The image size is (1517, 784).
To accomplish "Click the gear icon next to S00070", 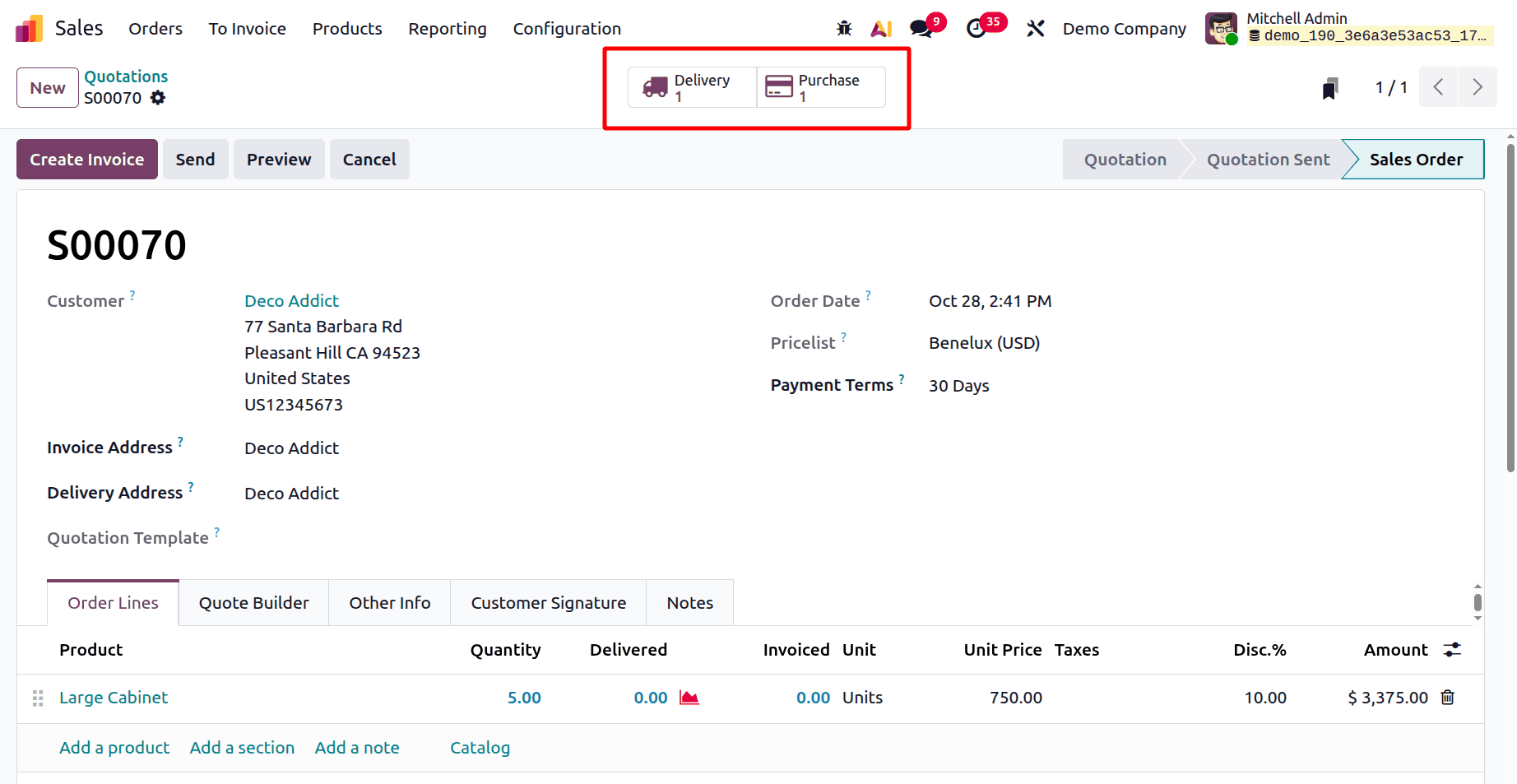I will (158, 98).
